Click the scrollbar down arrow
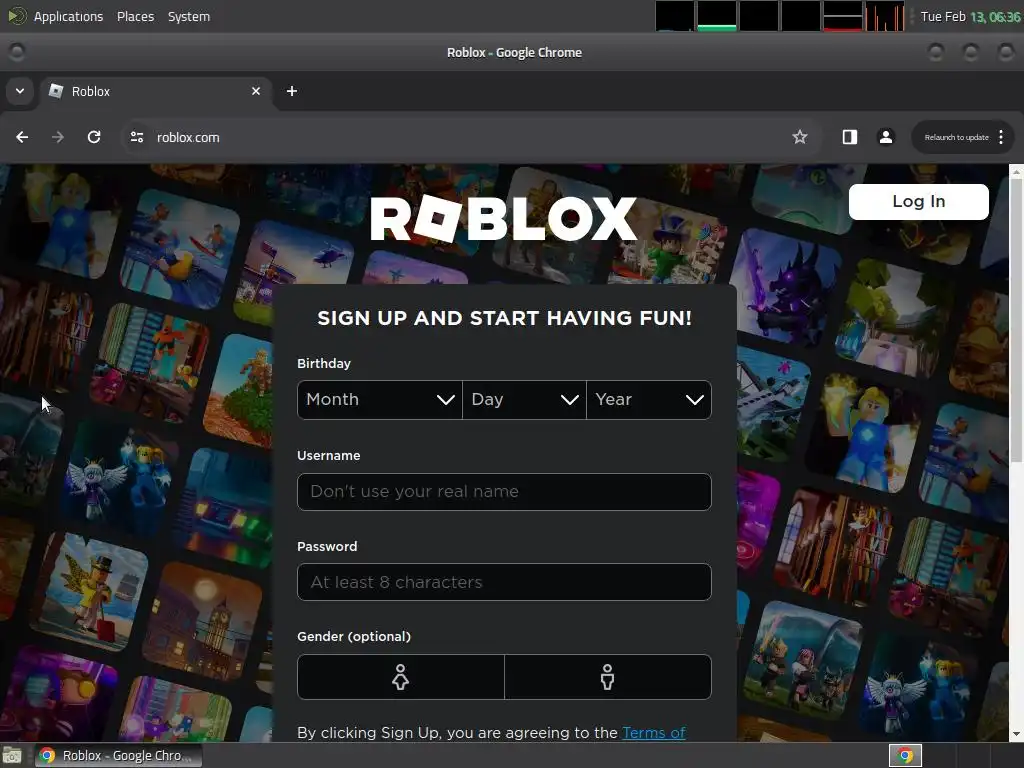 point(1016,735)
